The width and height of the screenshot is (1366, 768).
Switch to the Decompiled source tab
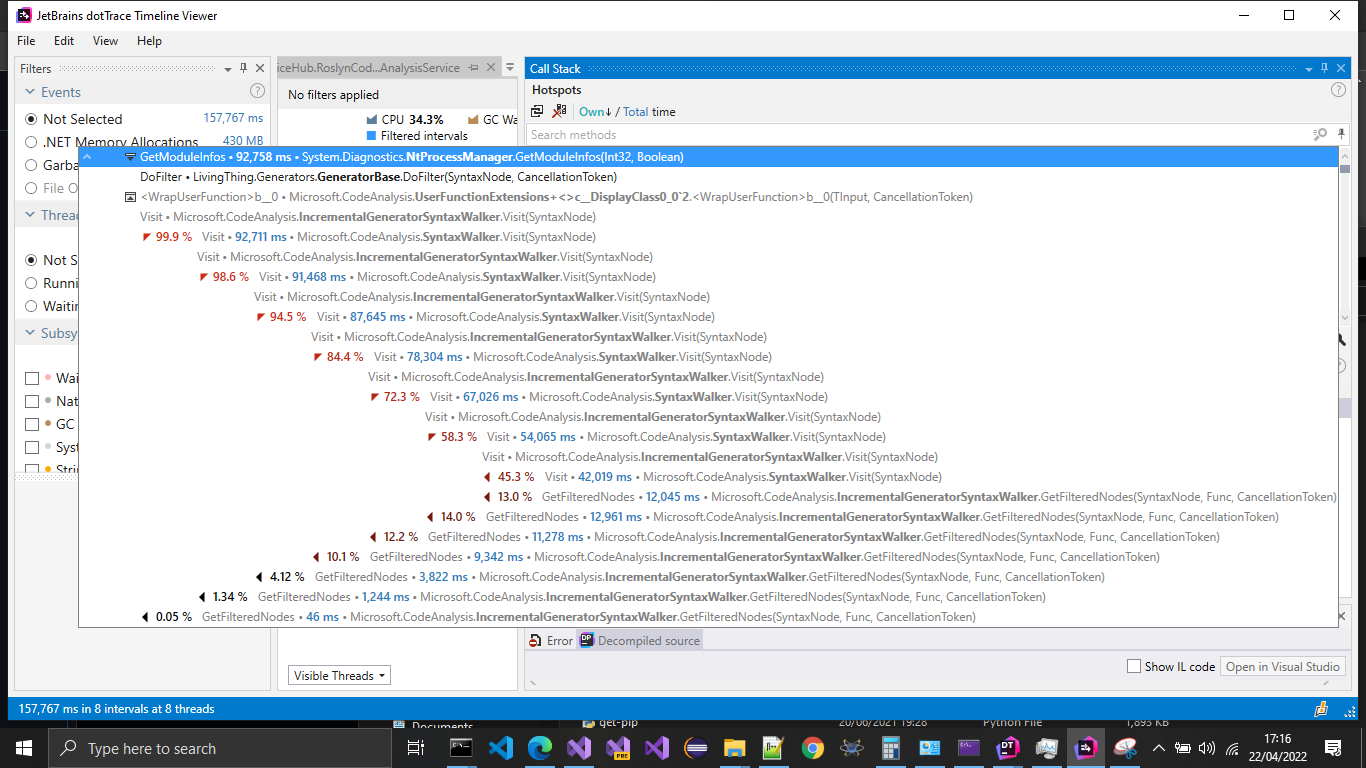pyautogui.click(x=640, y=641)
